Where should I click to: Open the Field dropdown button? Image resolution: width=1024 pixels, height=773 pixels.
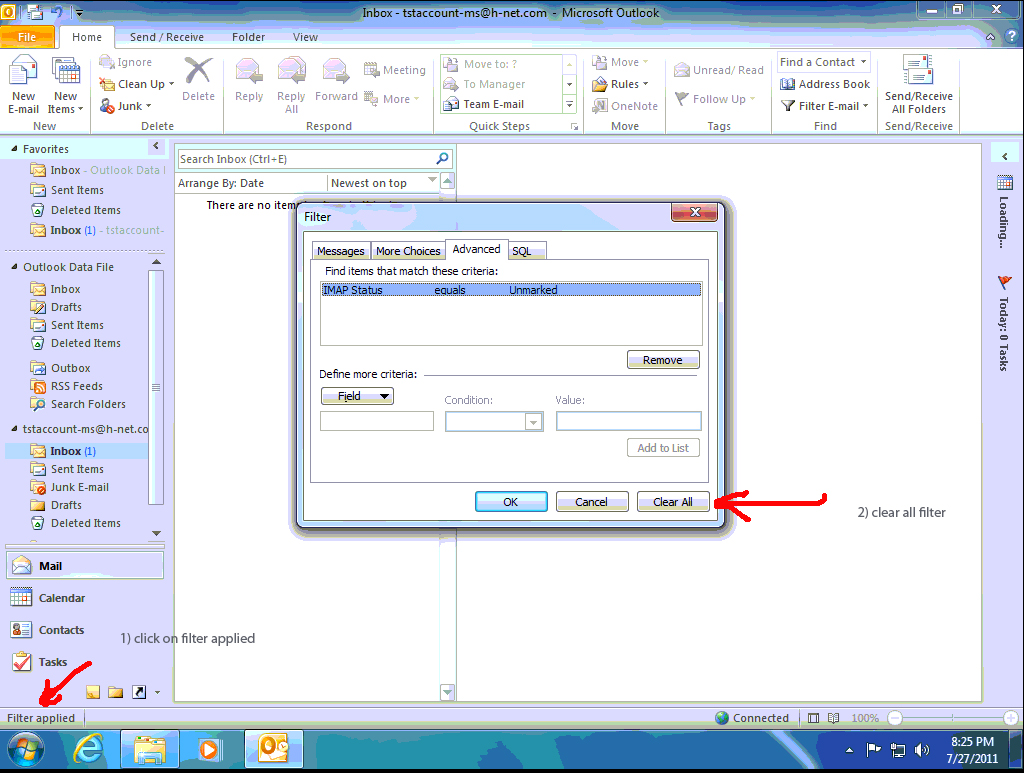point(357,396)
